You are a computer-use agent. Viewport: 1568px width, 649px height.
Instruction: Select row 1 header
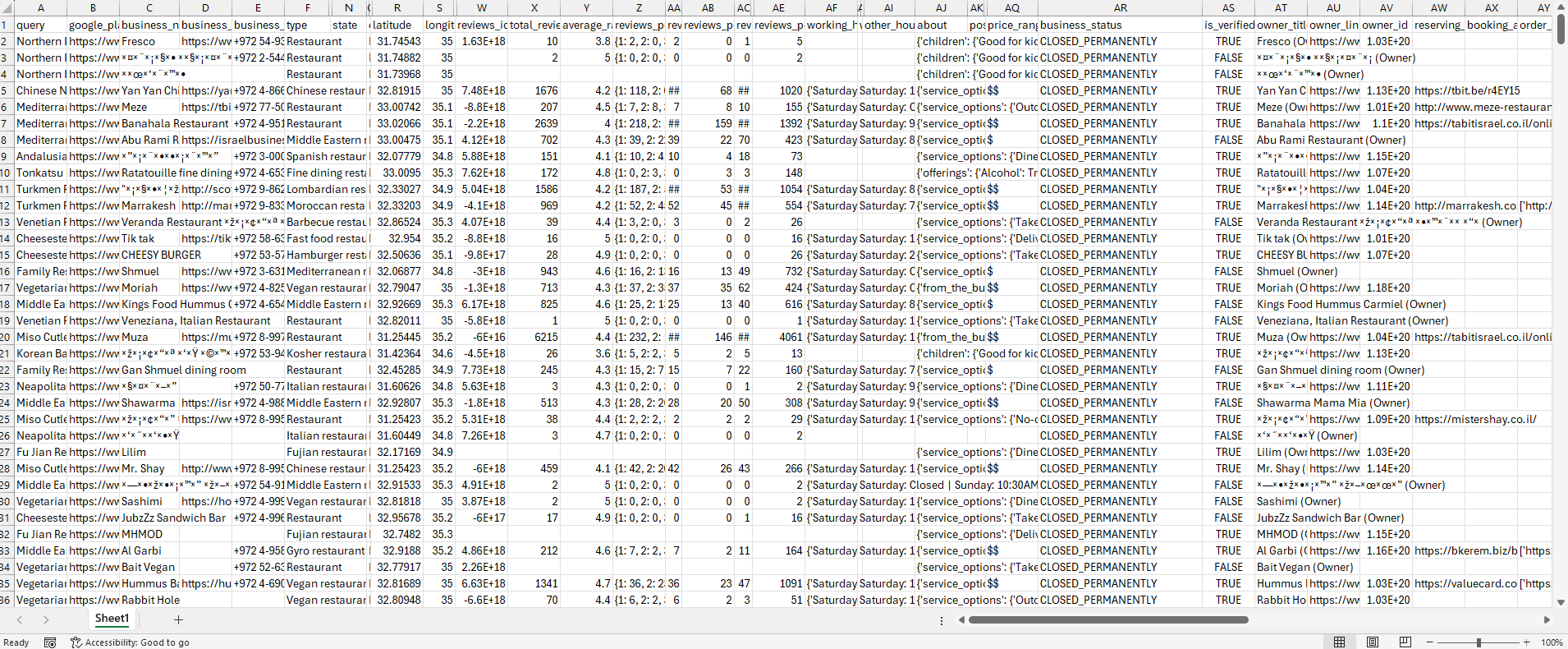click(7, 25)
